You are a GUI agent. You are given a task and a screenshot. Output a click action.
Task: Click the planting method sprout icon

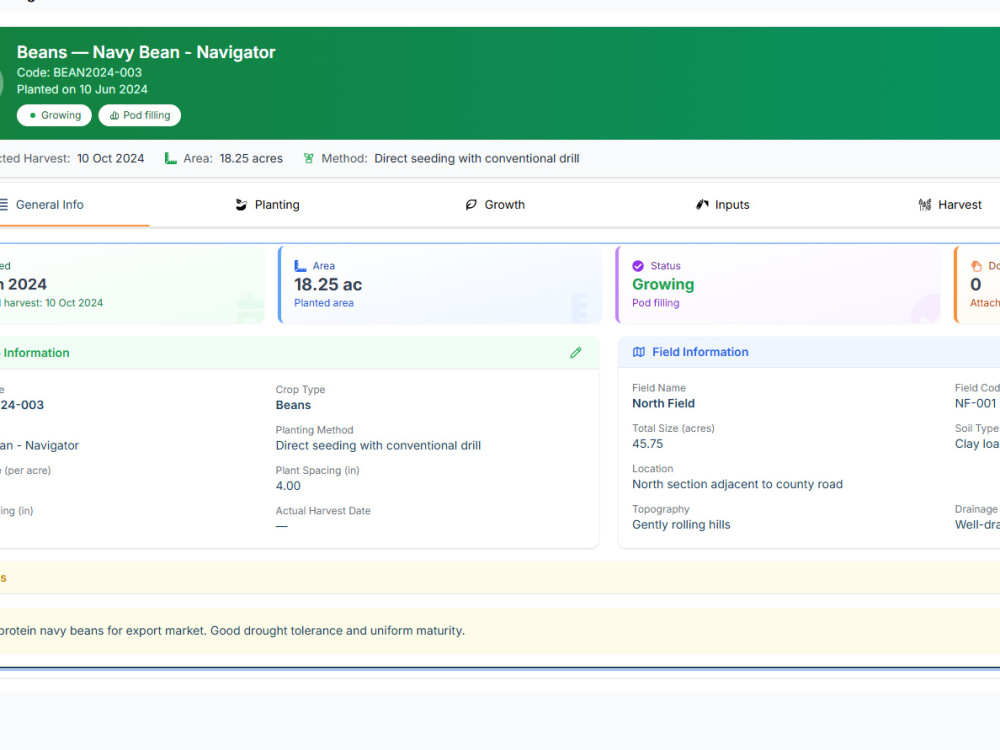[x=309, y=158]
